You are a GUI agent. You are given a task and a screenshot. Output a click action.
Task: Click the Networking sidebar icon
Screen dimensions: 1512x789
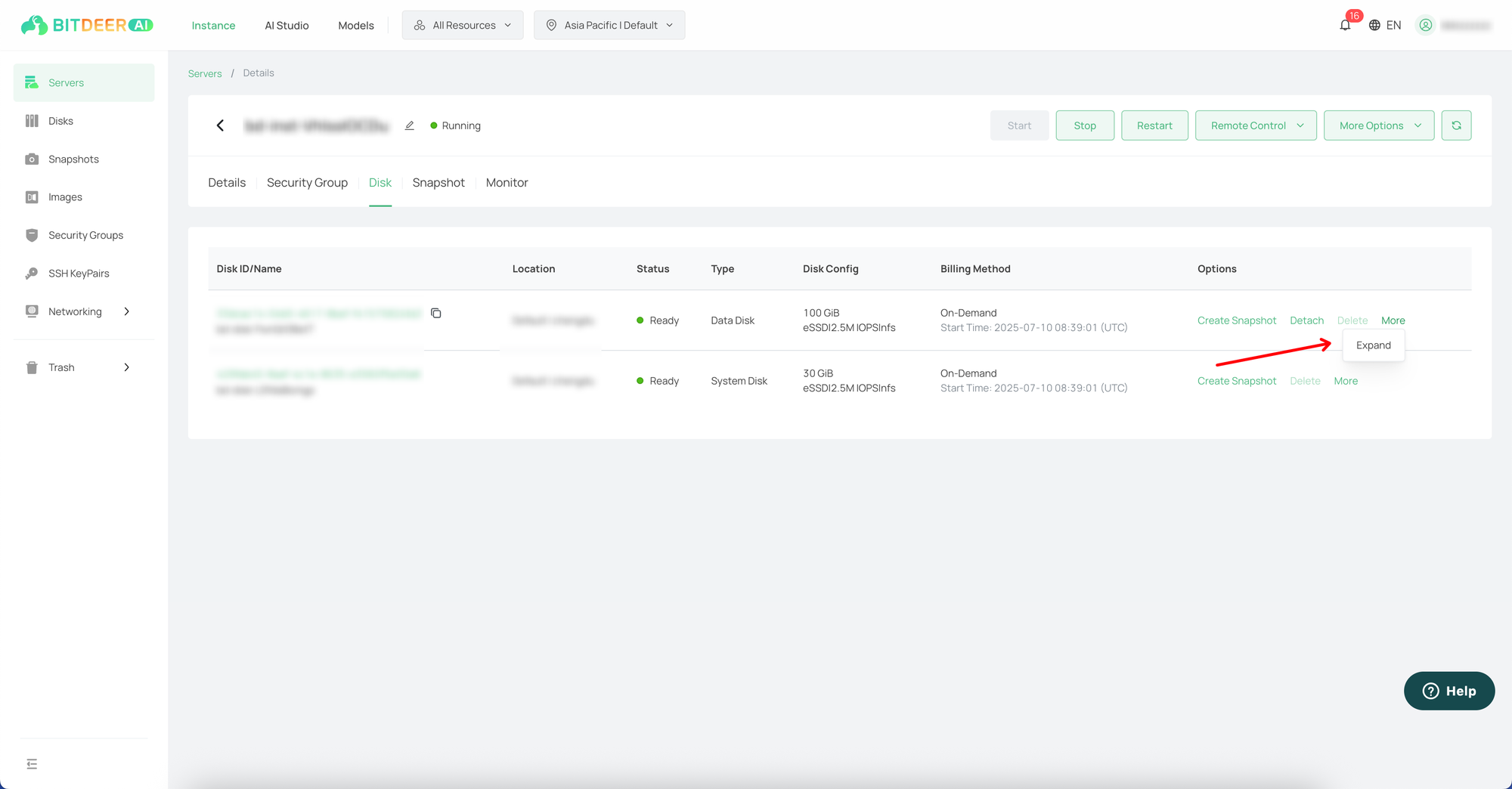click(x=32, y=311)
